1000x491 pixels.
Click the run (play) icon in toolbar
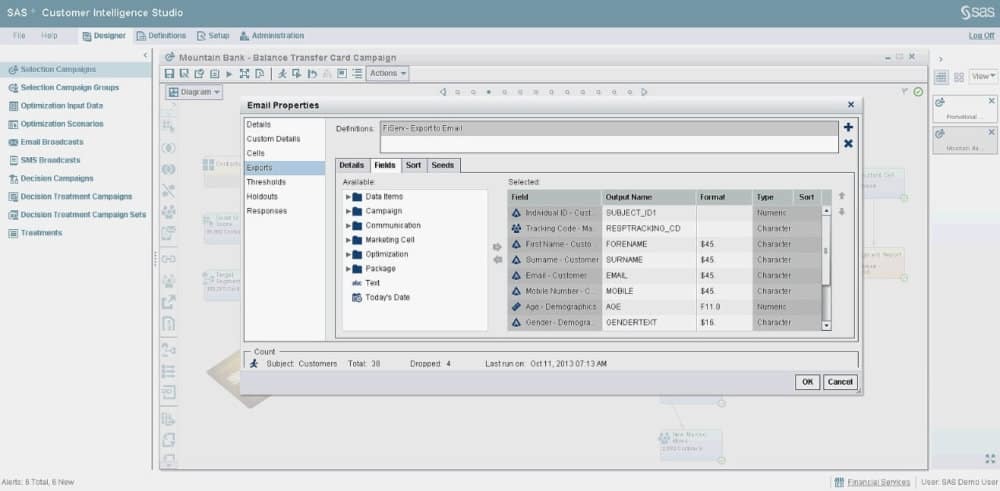[x=229, y=74]
